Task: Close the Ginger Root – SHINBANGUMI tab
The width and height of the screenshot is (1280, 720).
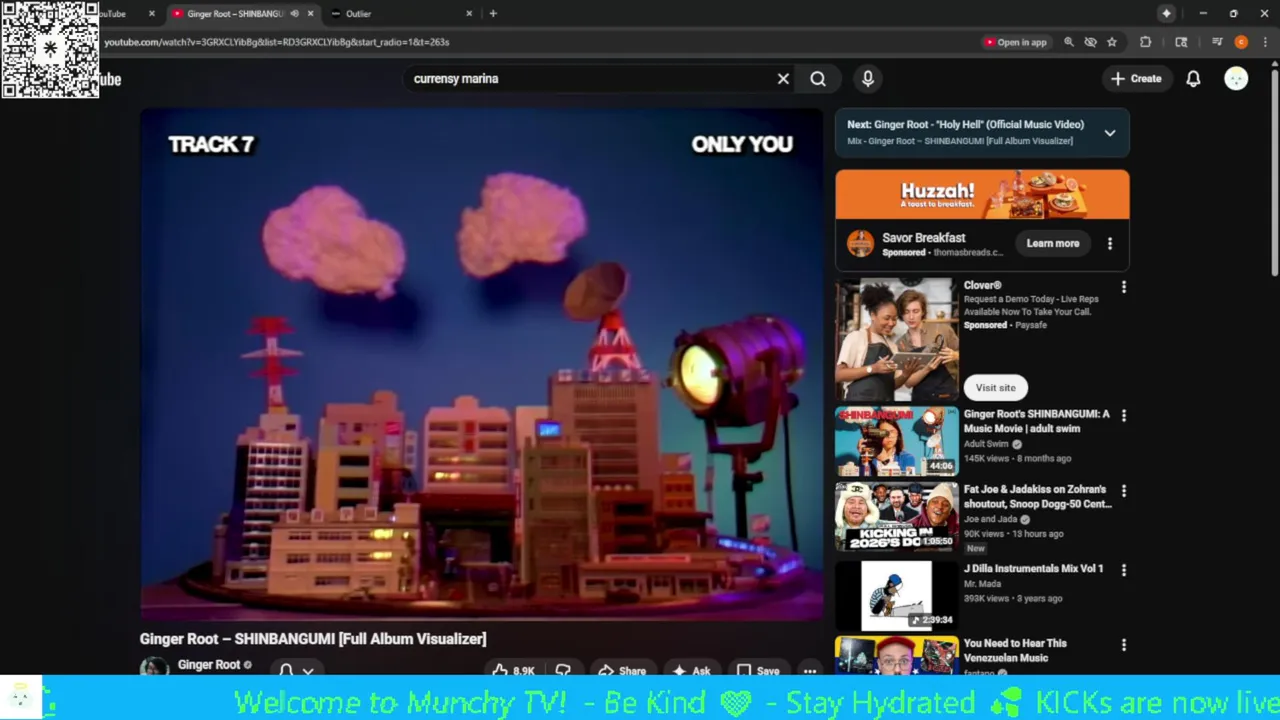Action: 310,14
